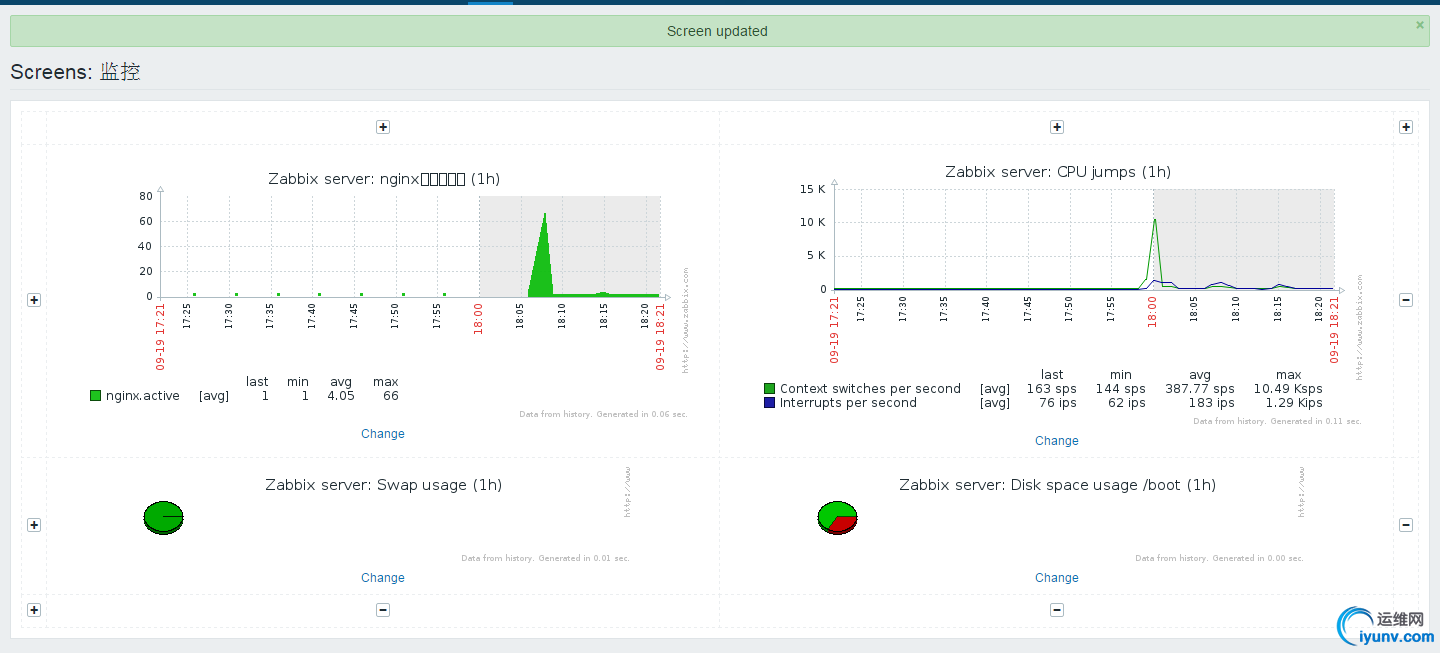Viewport: 1440px width, 653px height.
Task: Click the plus icon above the nginx graph
Action: 383,127
